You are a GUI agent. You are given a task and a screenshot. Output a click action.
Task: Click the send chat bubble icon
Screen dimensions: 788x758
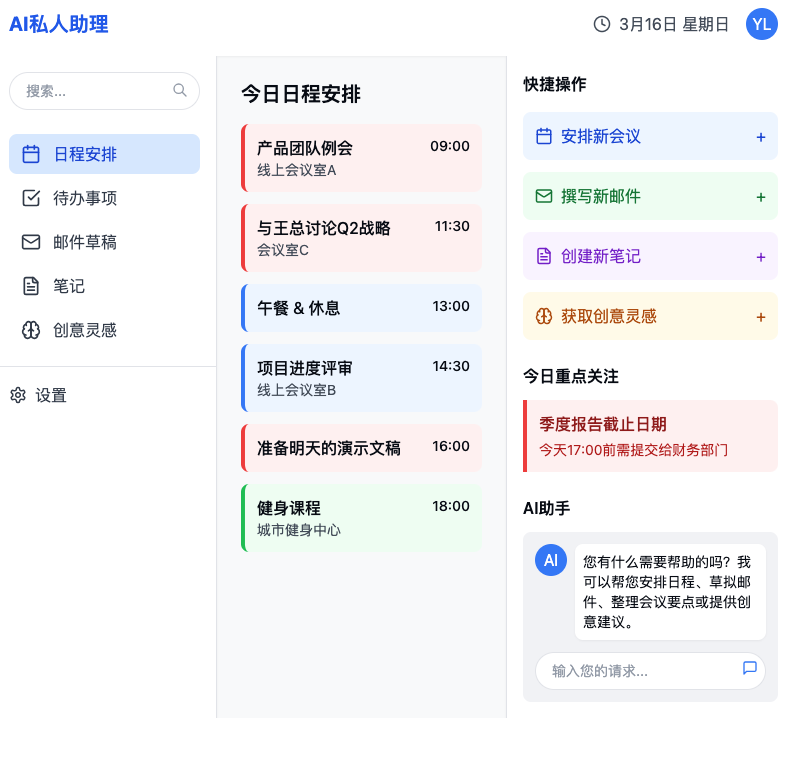click(749, 668)
